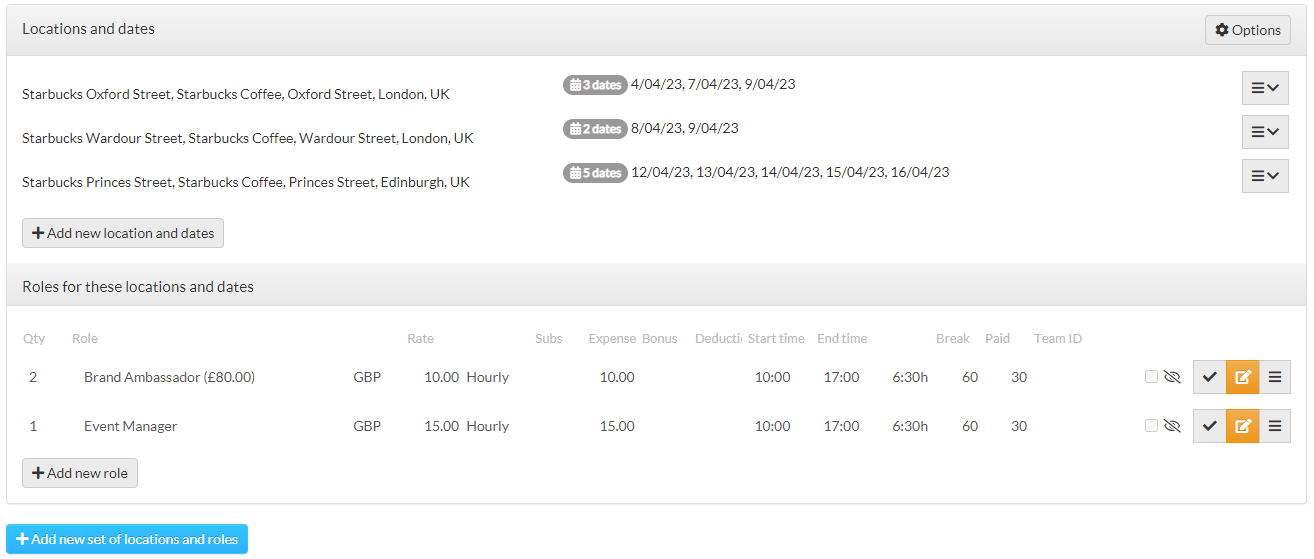Click Event Manager start time 10:00
The image size is (1314, 559).
[772, 426]
